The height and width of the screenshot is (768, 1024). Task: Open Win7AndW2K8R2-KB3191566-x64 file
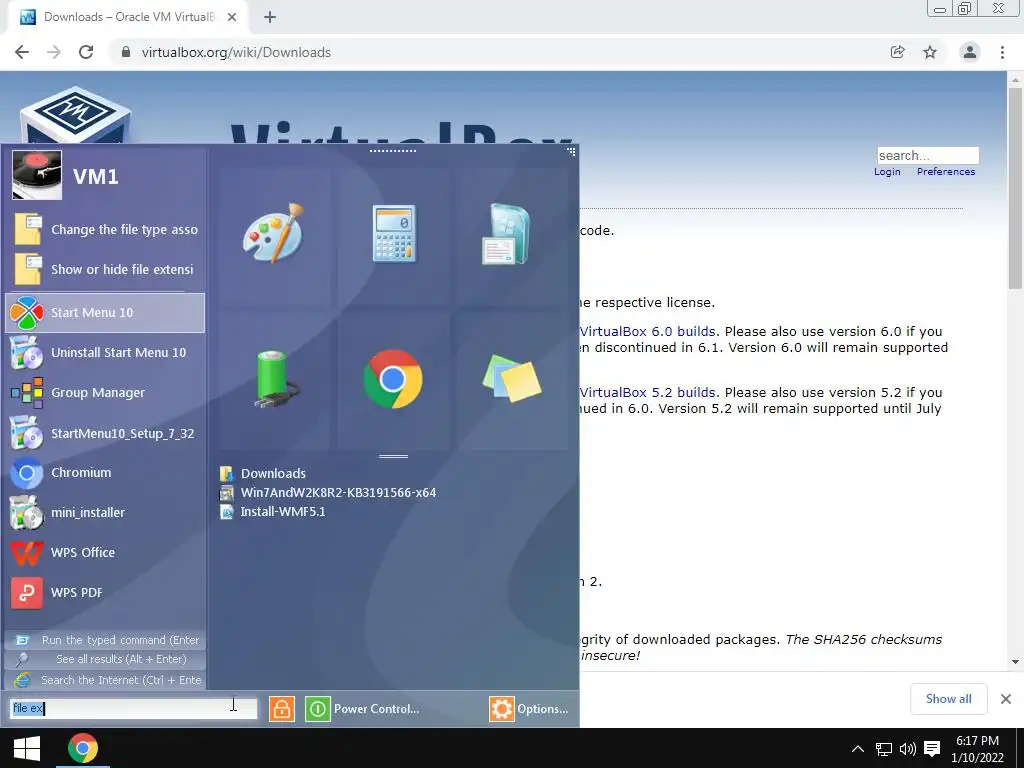pos(328,493)
